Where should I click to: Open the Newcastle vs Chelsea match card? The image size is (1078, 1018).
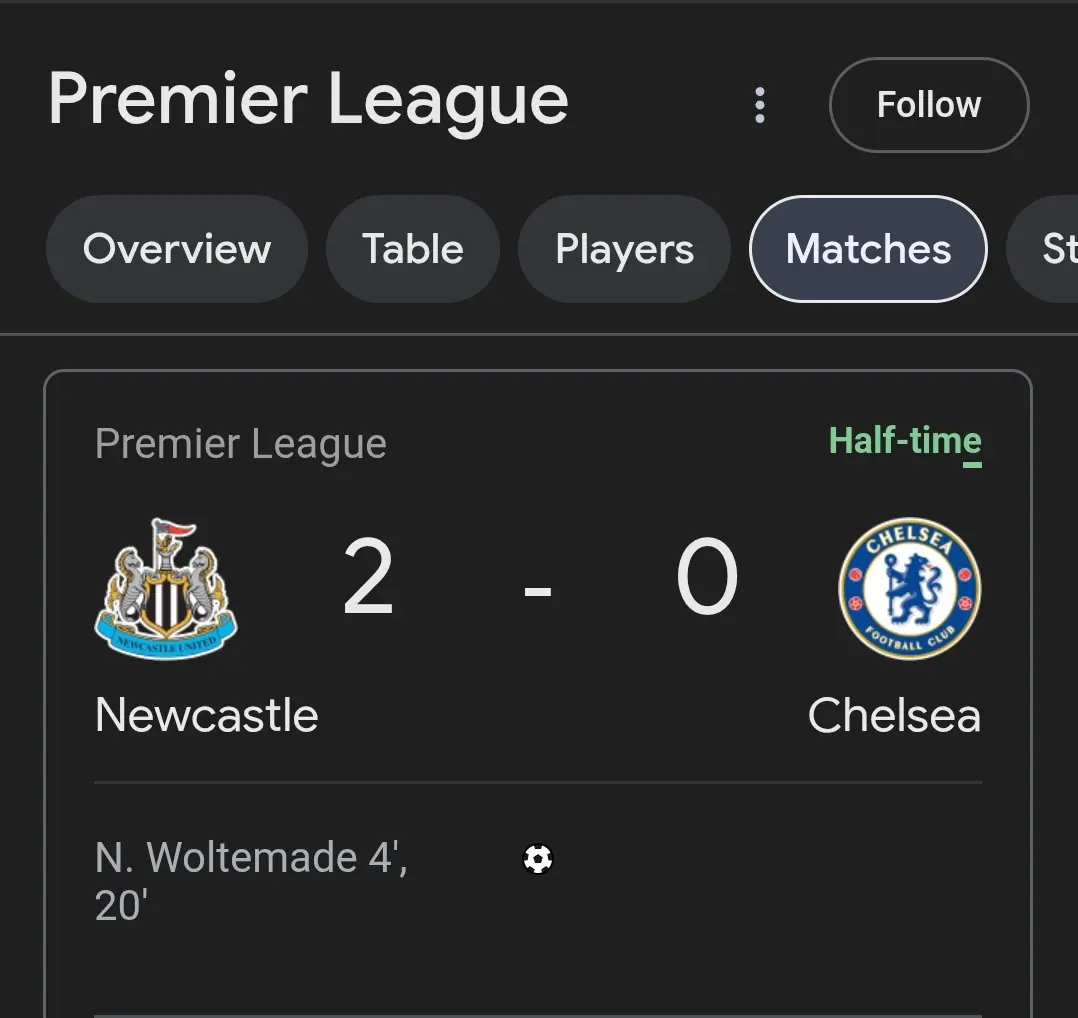point(538,694)
